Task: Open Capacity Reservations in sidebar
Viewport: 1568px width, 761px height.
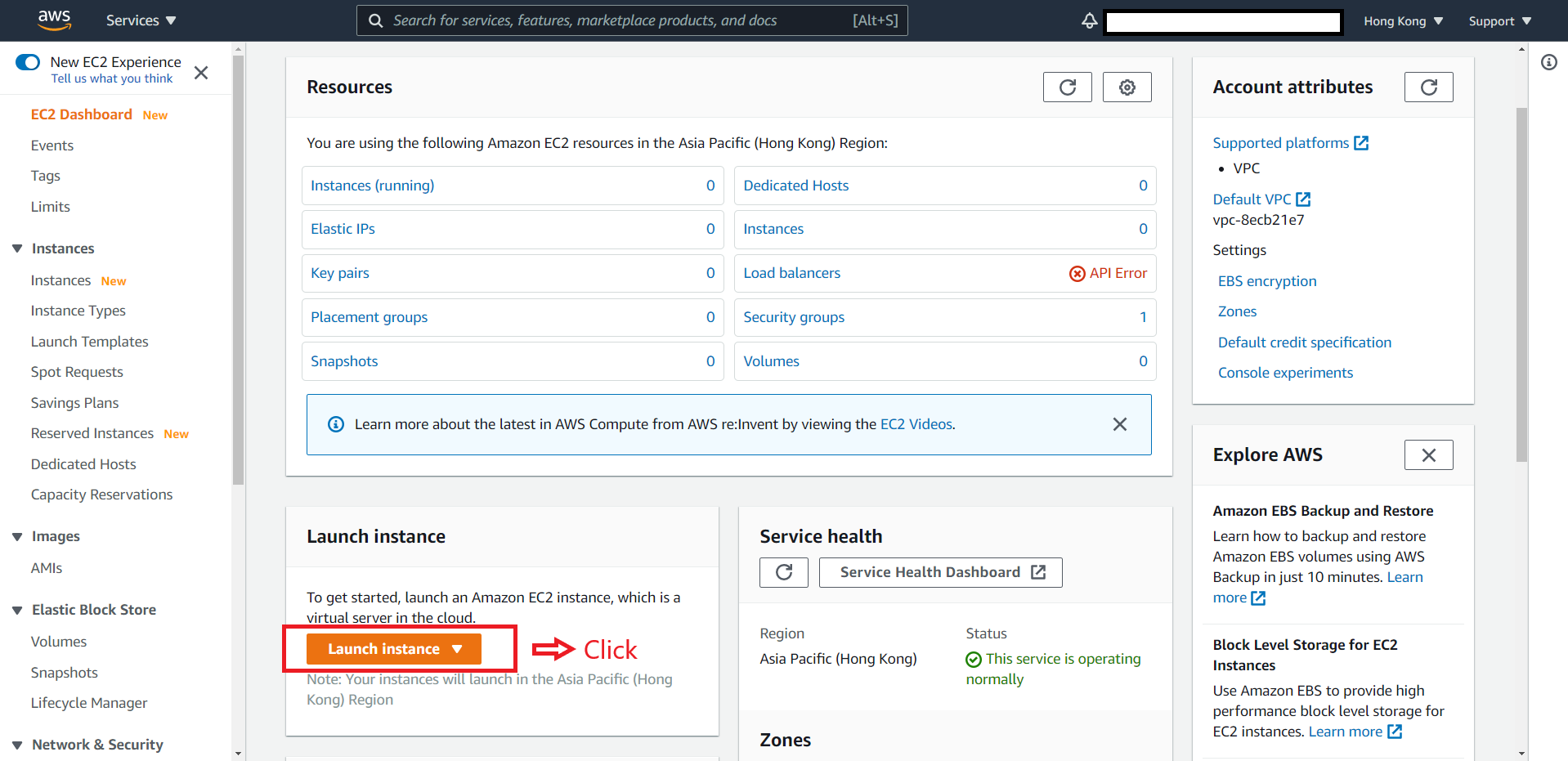Action: (102, 495)
